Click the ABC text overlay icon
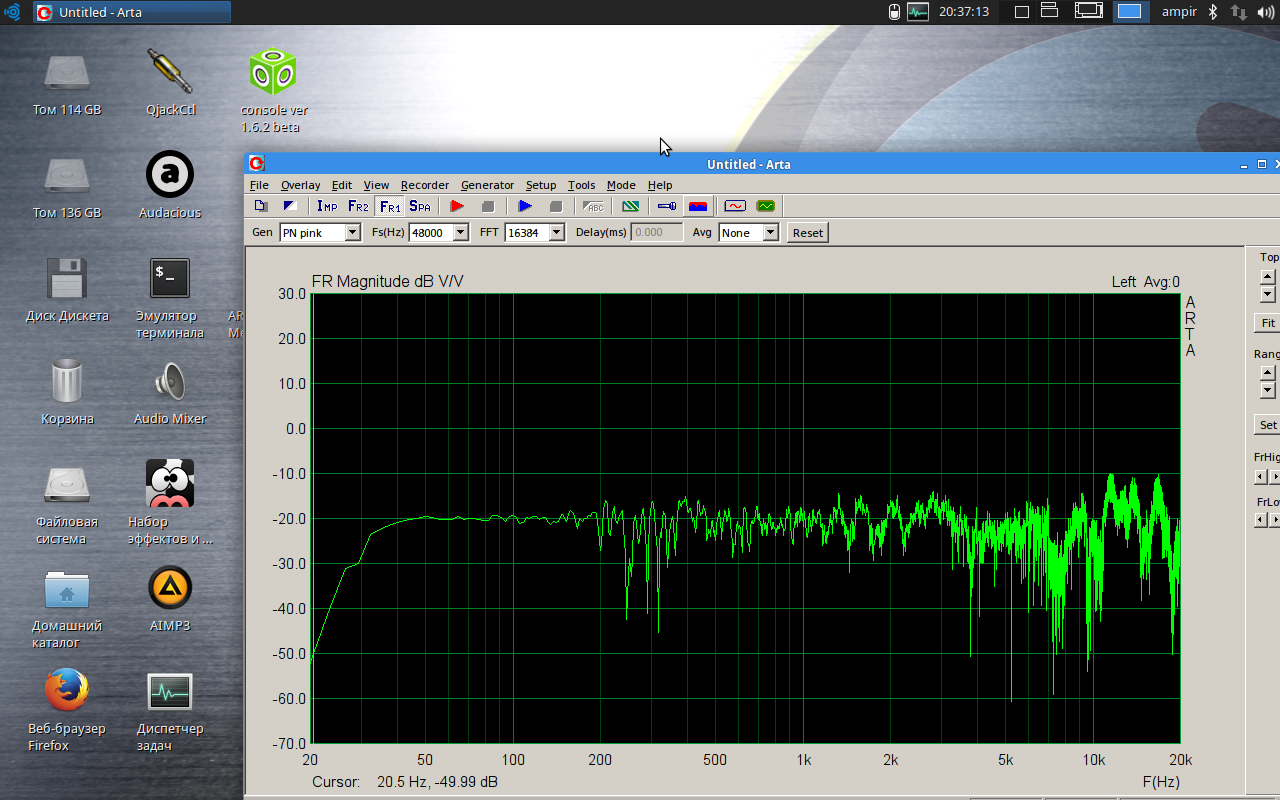The width and height of the screenshot is (1280, 800). pyautogui.click(x=594, y=206)
